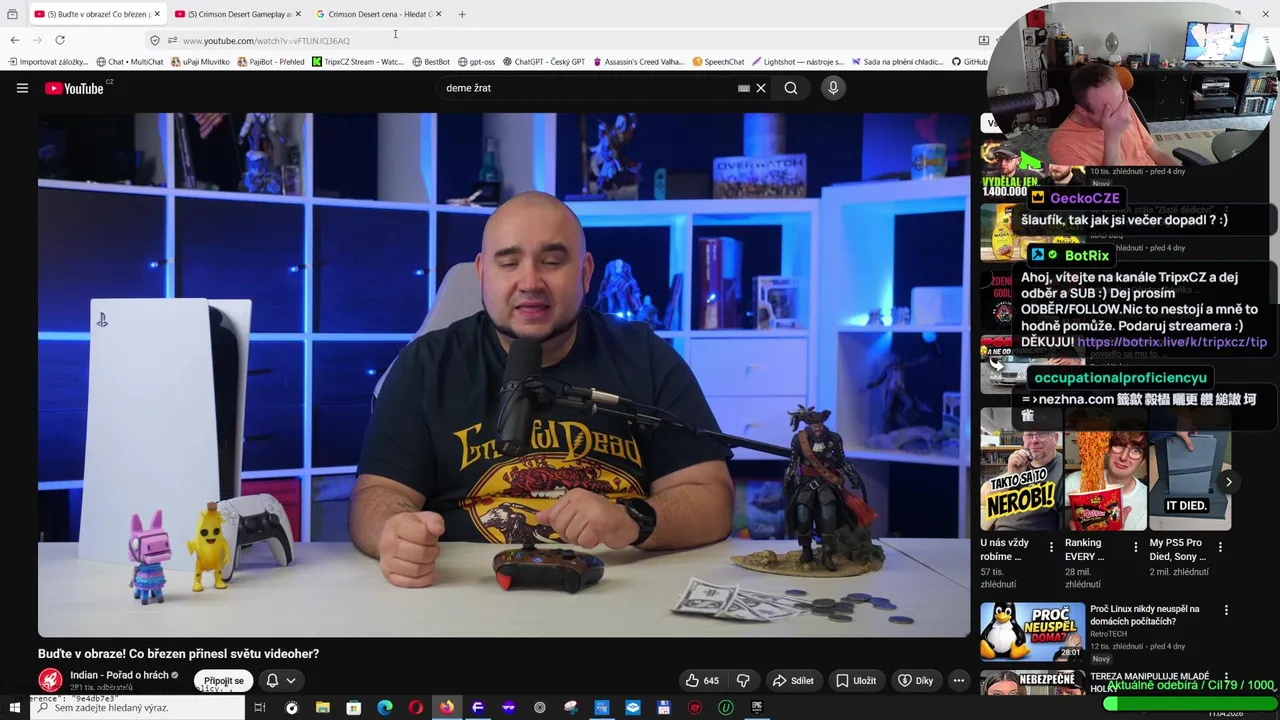Open options for the 'U nás vždy robíme' Short
The width and height of the screenshot is (1280, 720).
(1051, 547)
